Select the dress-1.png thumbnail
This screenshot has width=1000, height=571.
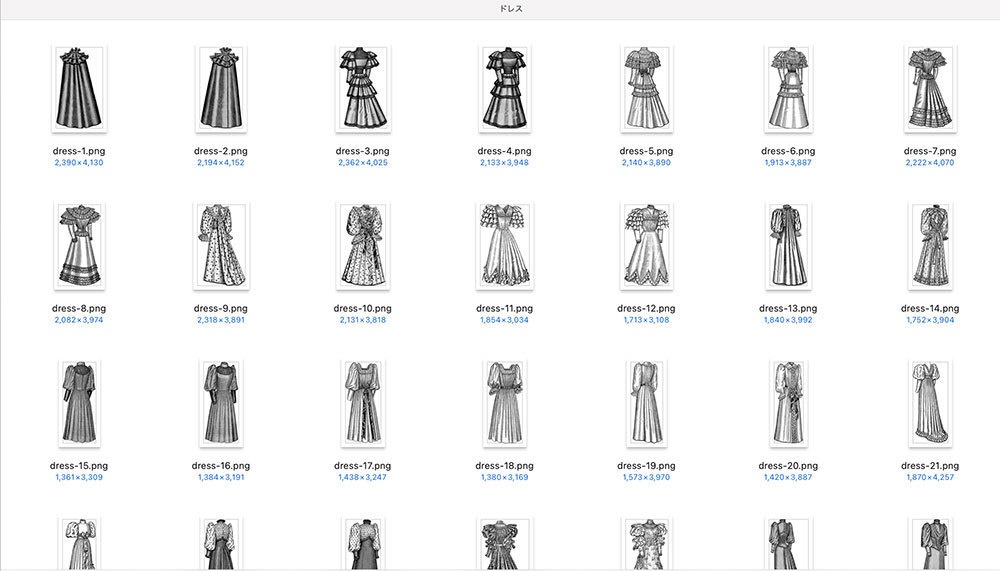coord(79,89)
